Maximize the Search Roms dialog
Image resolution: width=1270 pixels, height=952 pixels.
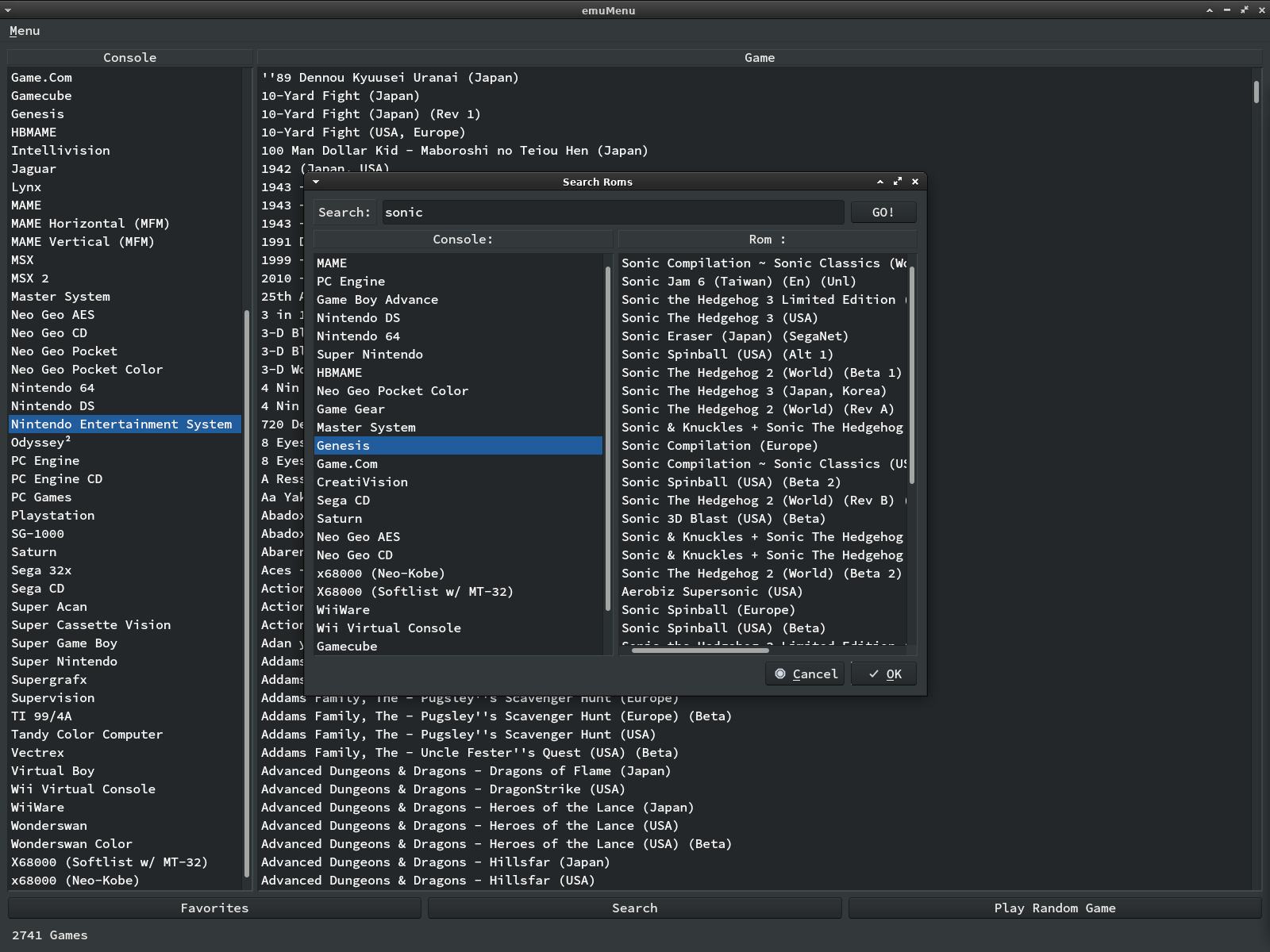[898, 182]
